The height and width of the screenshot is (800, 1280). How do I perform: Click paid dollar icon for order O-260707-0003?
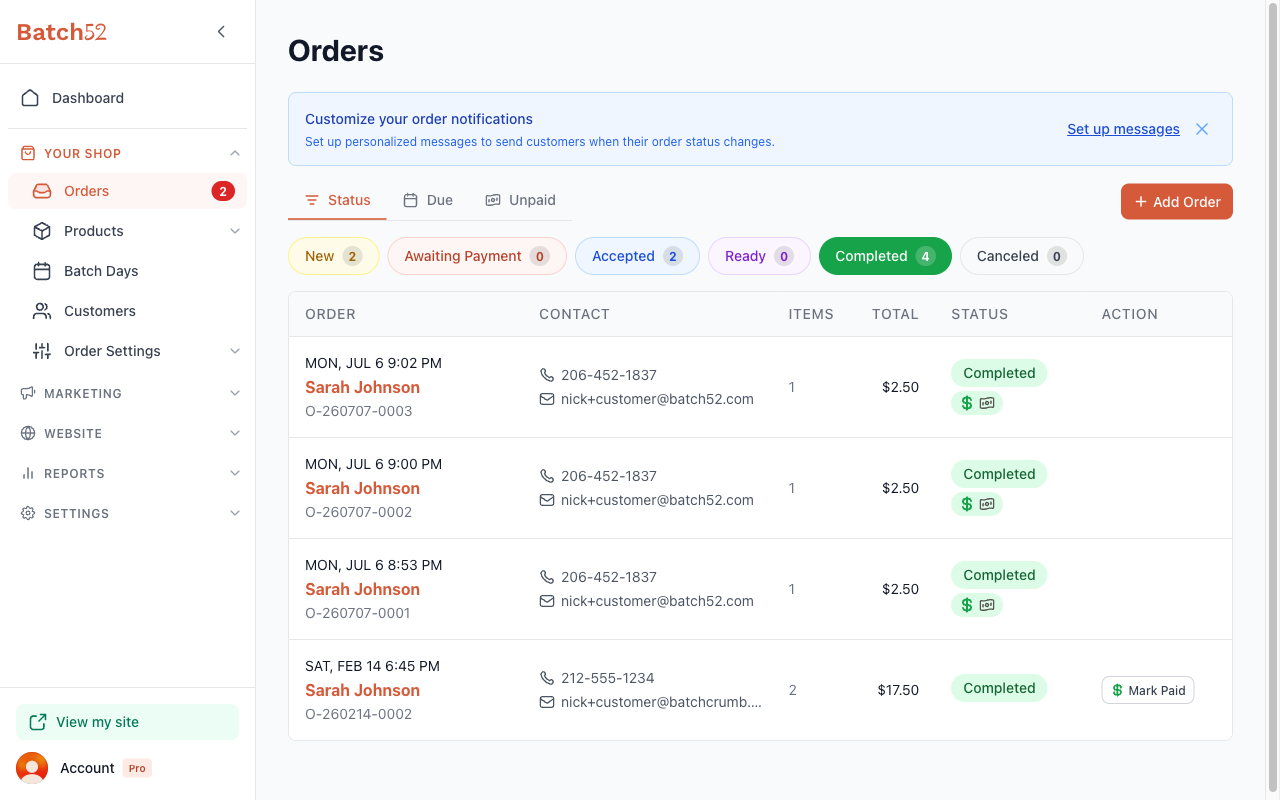tap(966, 403)
